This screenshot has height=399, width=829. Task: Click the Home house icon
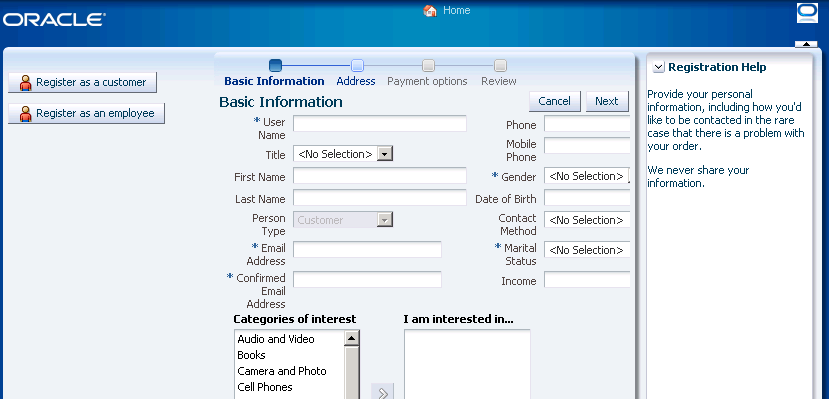430,11
